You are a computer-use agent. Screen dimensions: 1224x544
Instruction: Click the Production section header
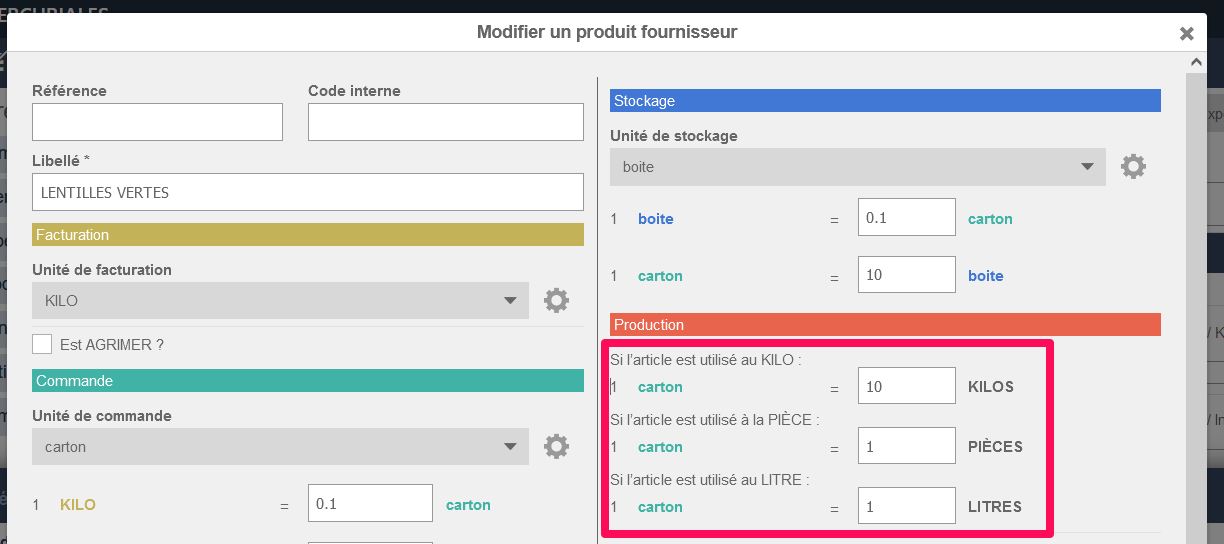tap(885, 325)
